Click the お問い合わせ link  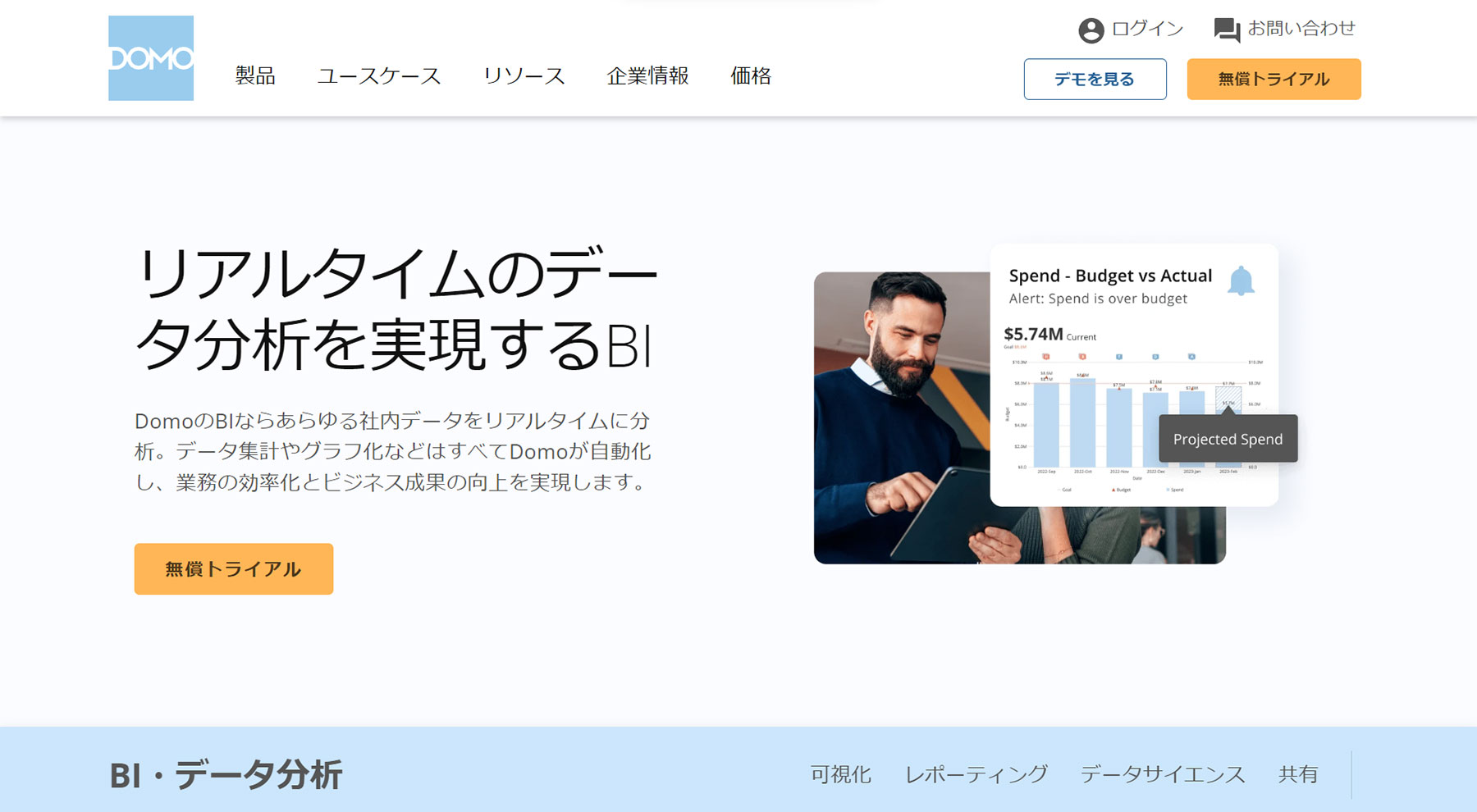pos(1301,29)
